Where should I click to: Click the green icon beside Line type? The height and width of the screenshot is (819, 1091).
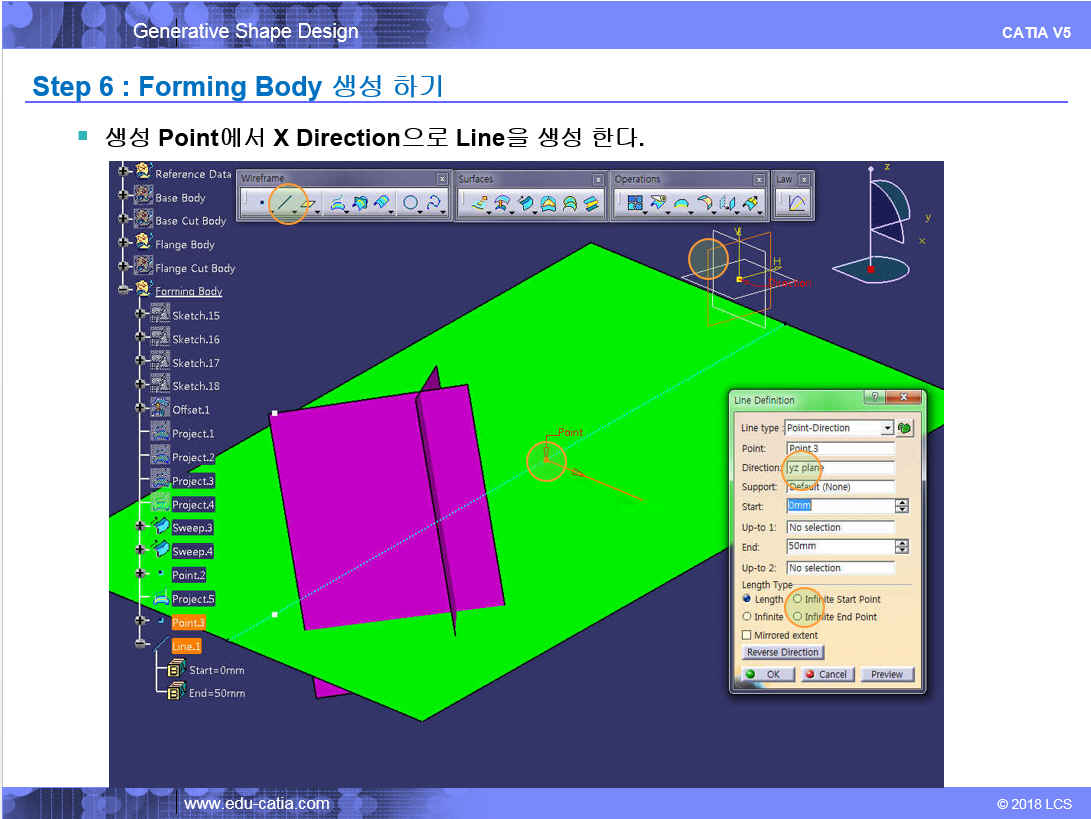tap(905, 428)
